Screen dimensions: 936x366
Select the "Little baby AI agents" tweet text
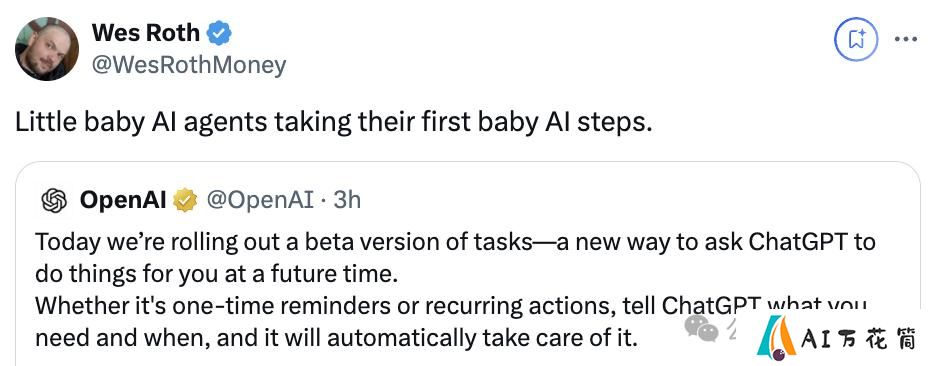(333, 122)
